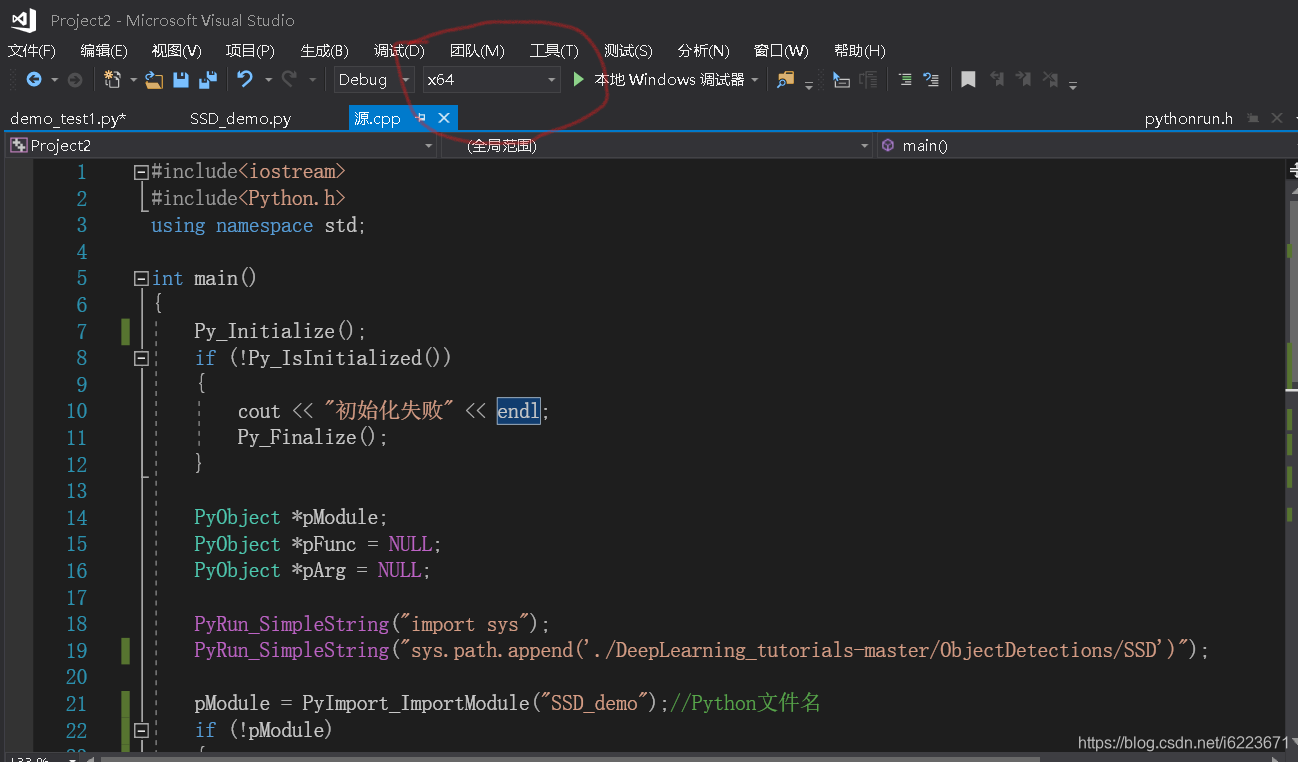This screenshot has width=1298, height=762.
Task: Collapse the if (!pModule) block at line 22
Action: (x=141, y=730)
